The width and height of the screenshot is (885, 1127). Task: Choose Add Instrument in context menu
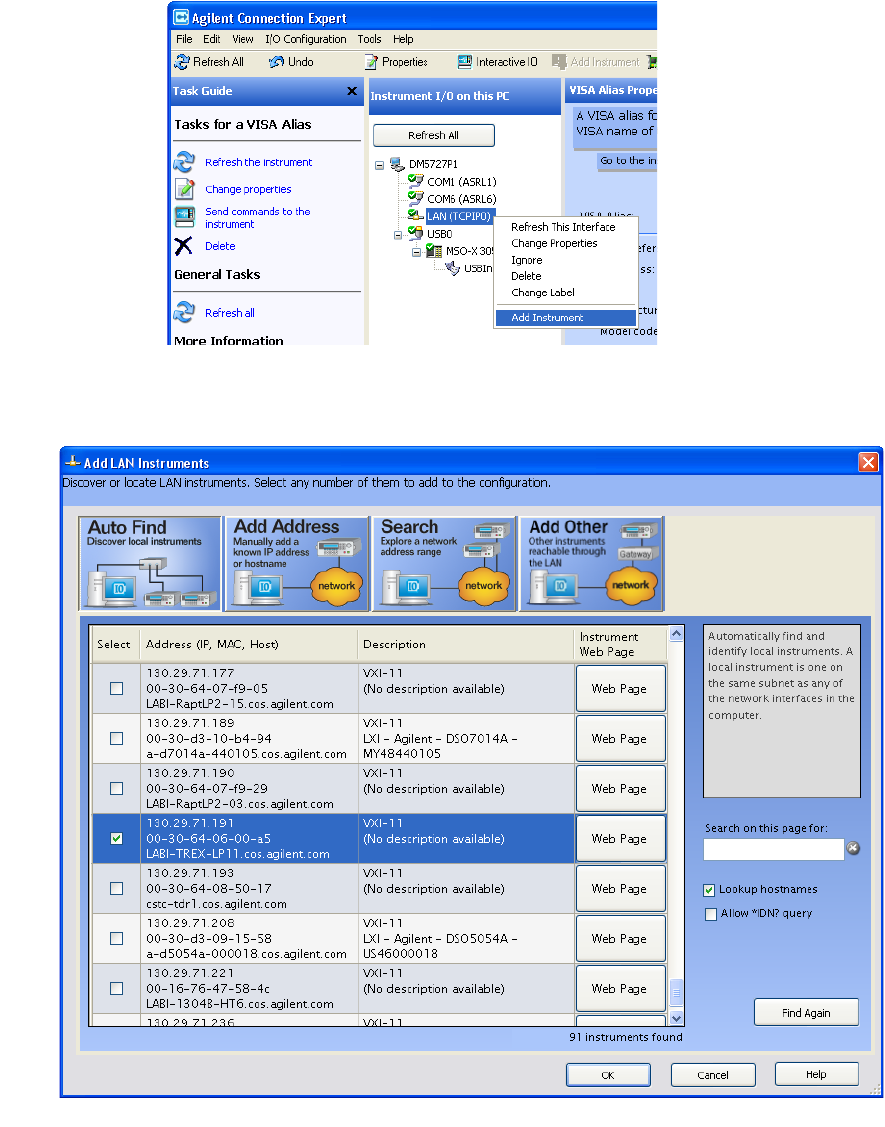pos(565,318)
